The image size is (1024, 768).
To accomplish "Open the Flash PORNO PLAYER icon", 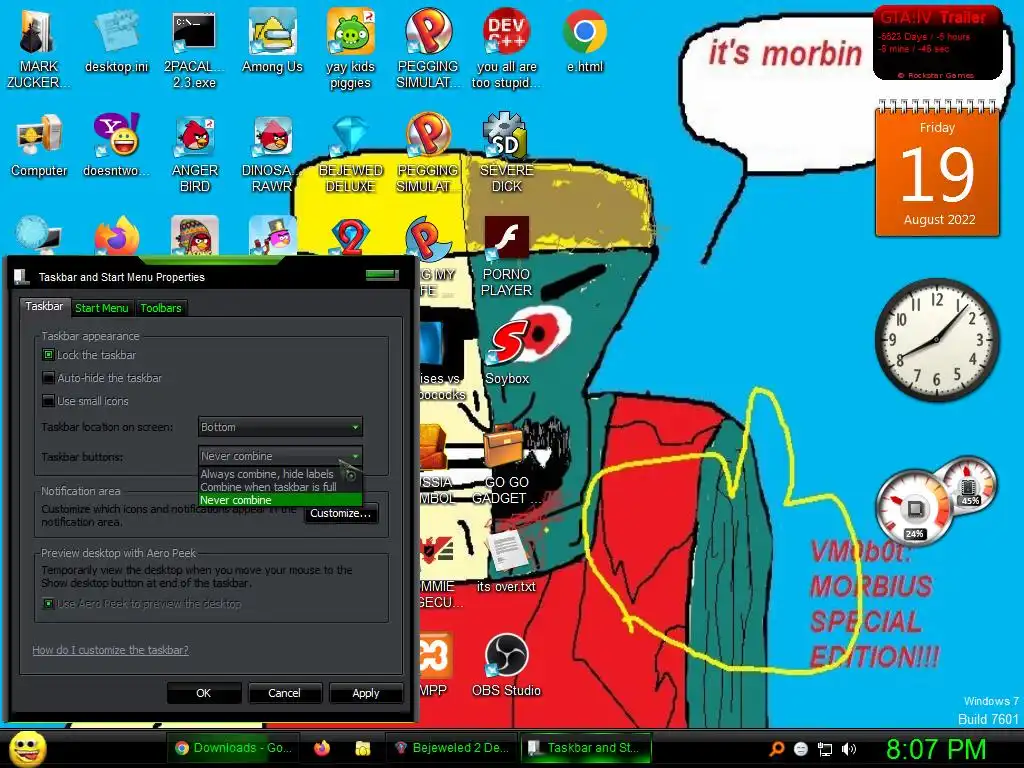I will [506, 256].
